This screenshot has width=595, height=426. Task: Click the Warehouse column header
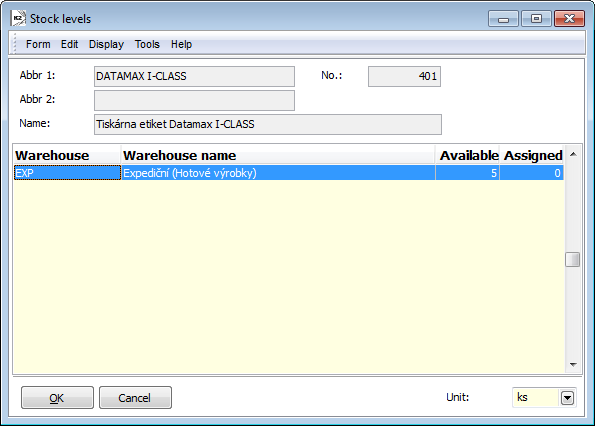point(67,156)
